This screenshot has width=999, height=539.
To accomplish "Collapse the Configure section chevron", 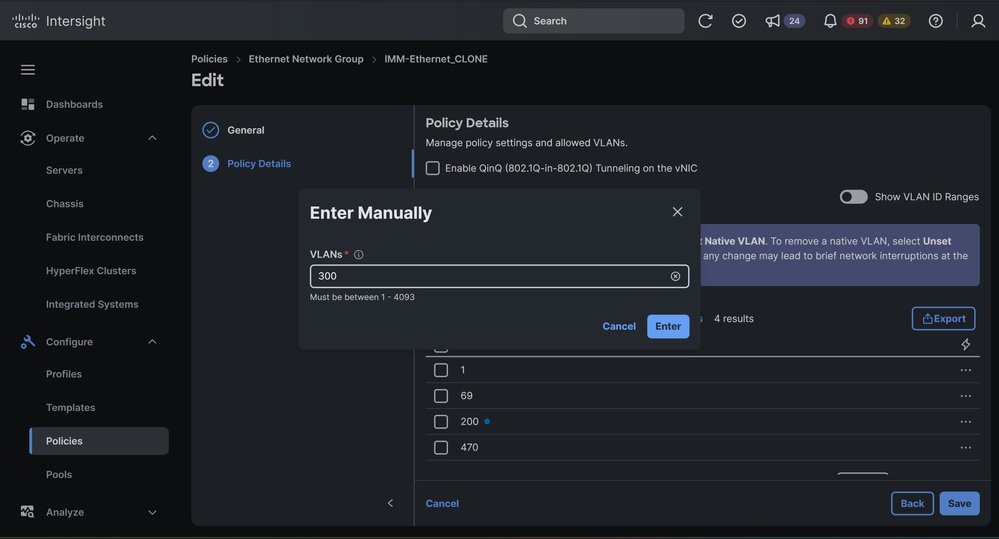I will [x=152, y=341].
